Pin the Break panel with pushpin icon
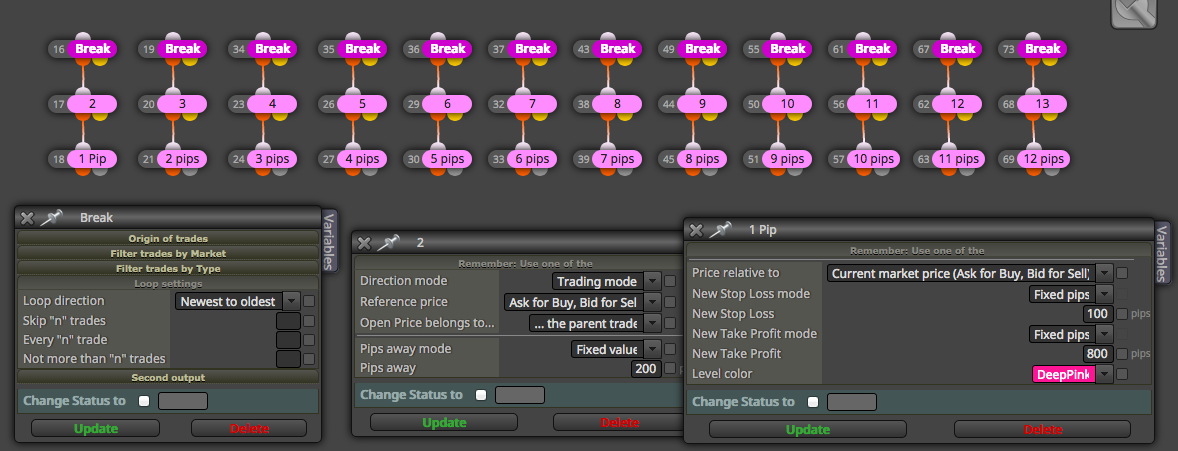1178x451 pixels. [51, 218]
